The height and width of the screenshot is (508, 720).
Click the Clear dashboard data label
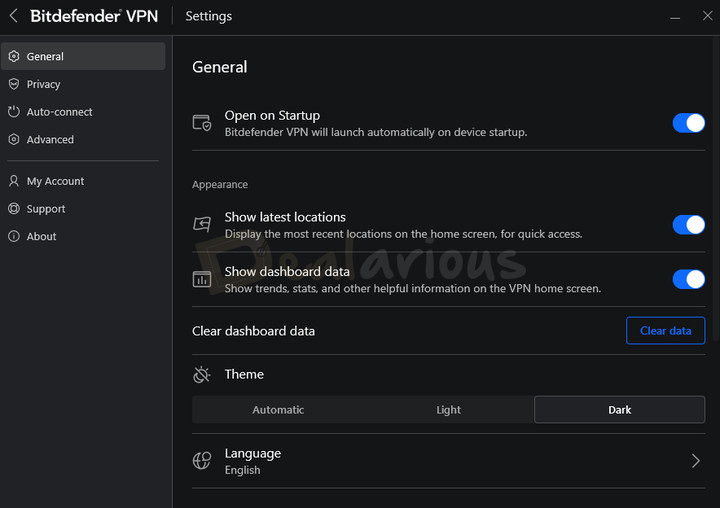(253, 331)
